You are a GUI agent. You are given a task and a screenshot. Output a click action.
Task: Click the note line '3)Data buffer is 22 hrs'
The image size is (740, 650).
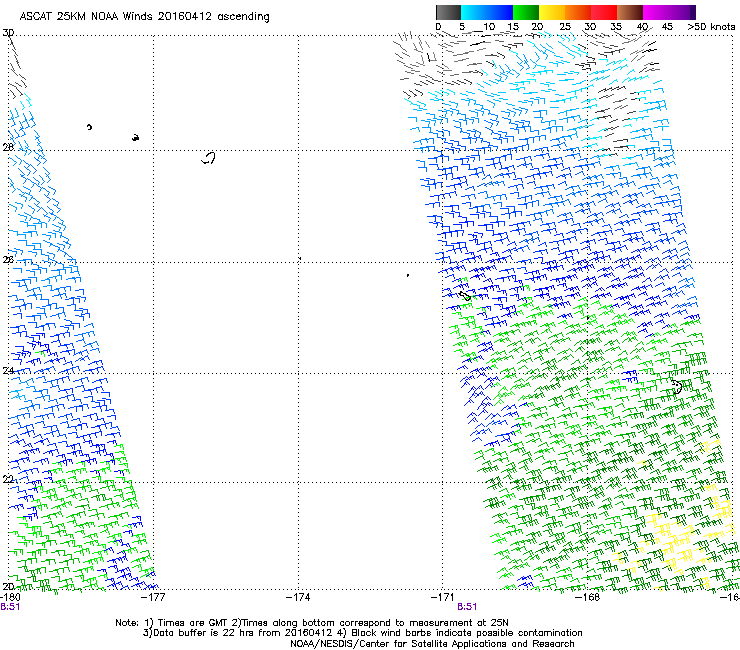[362, 633]
